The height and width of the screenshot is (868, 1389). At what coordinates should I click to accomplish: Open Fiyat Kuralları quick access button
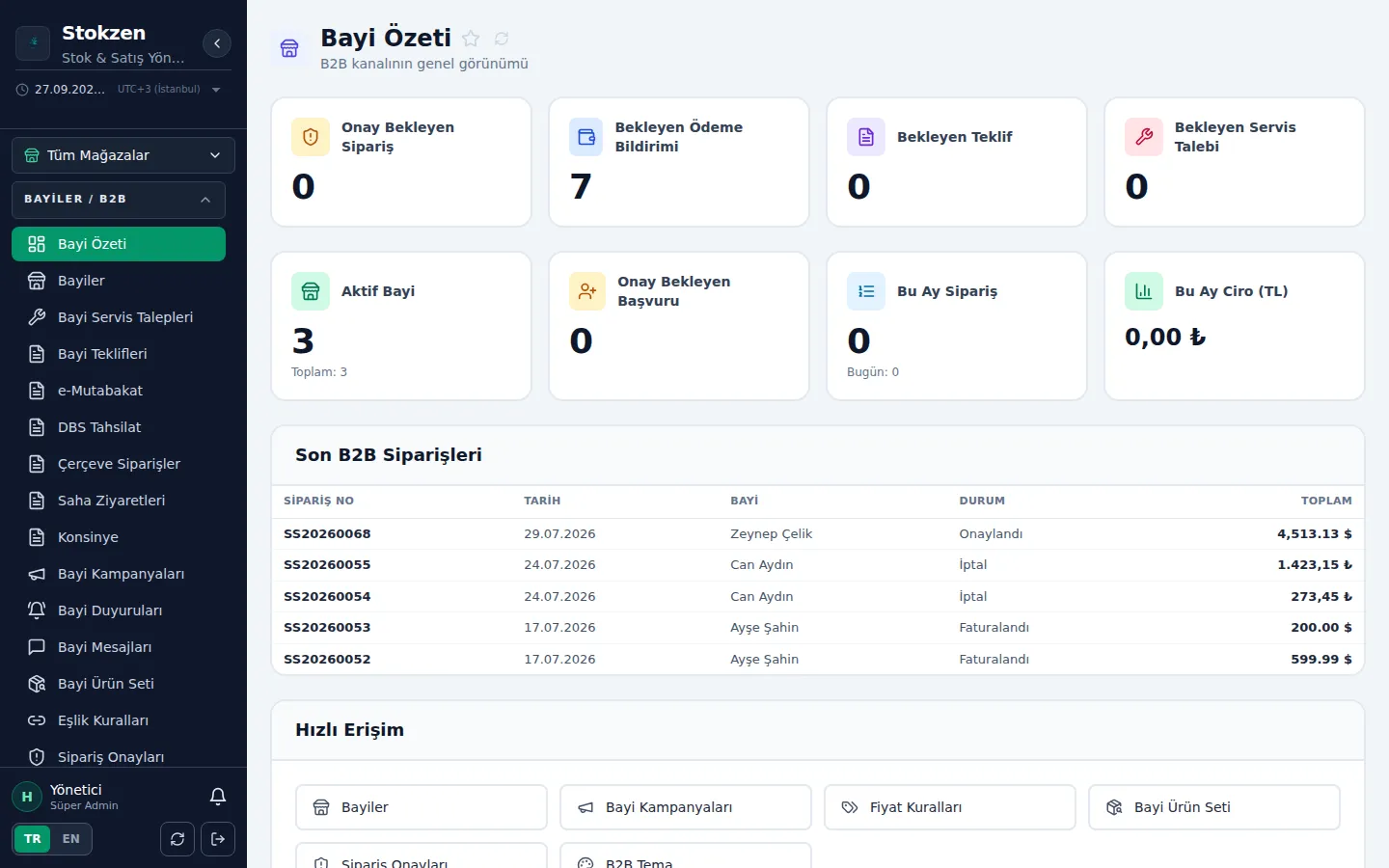[x=950, y=807]
